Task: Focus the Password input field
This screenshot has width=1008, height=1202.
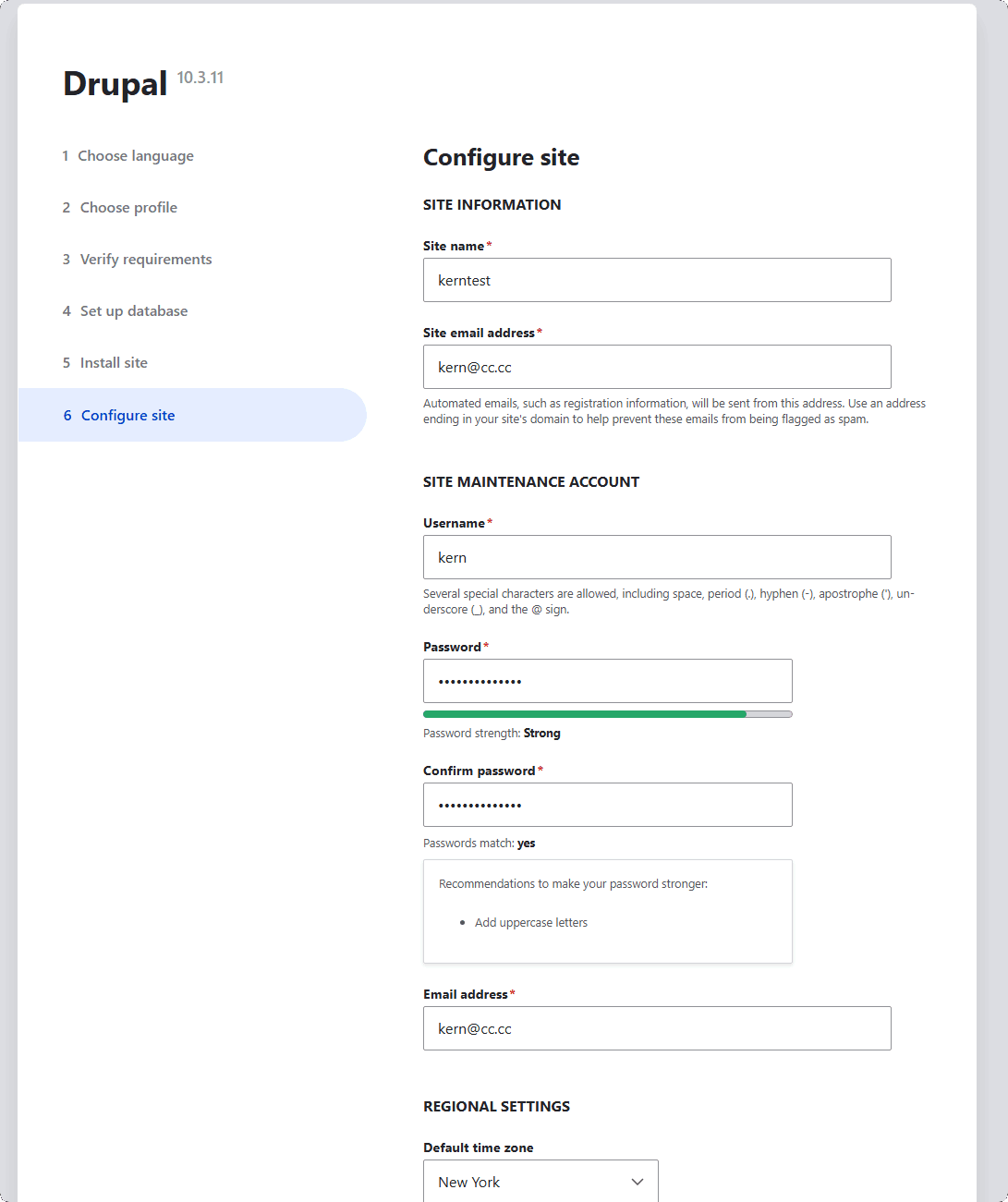Action: click(607, 681)
